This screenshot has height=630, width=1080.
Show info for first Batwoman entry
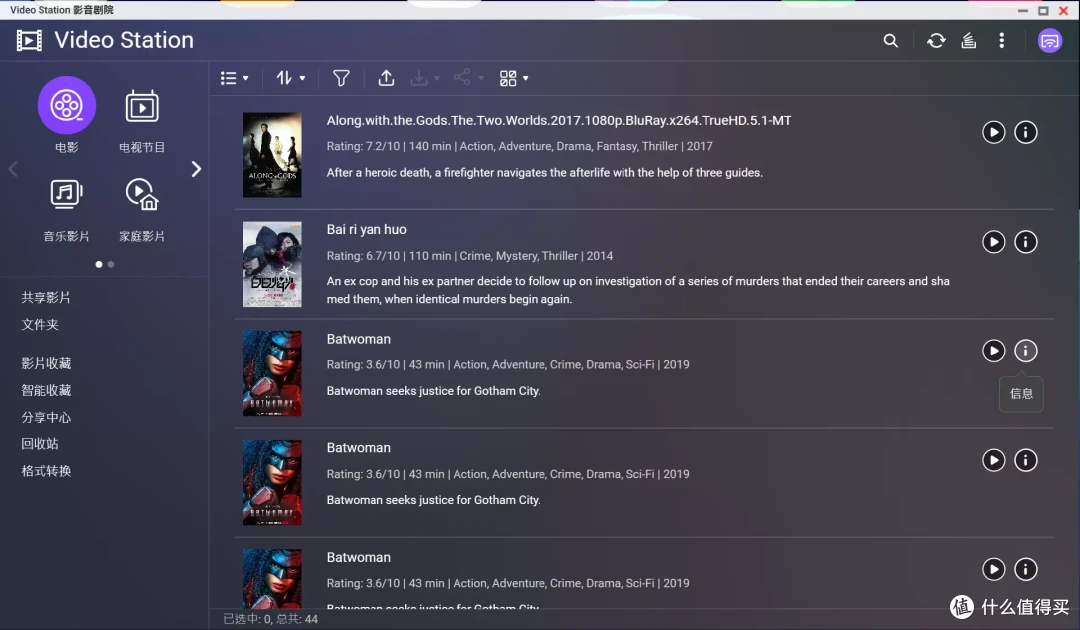coord(1026,351)
